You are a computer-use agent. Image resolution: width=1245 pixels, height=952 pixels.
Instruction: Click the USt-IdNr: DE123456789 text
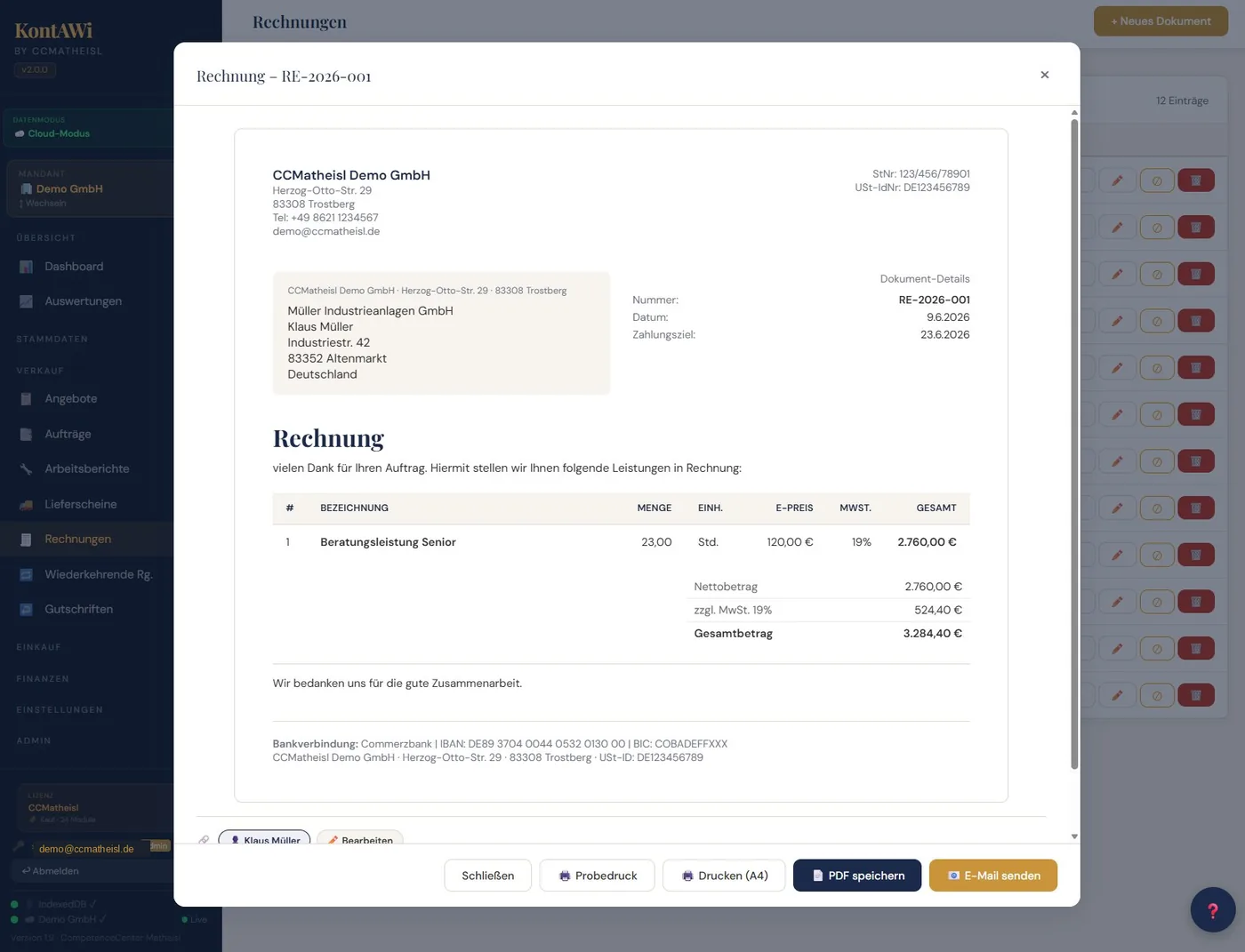coord(912,188)
